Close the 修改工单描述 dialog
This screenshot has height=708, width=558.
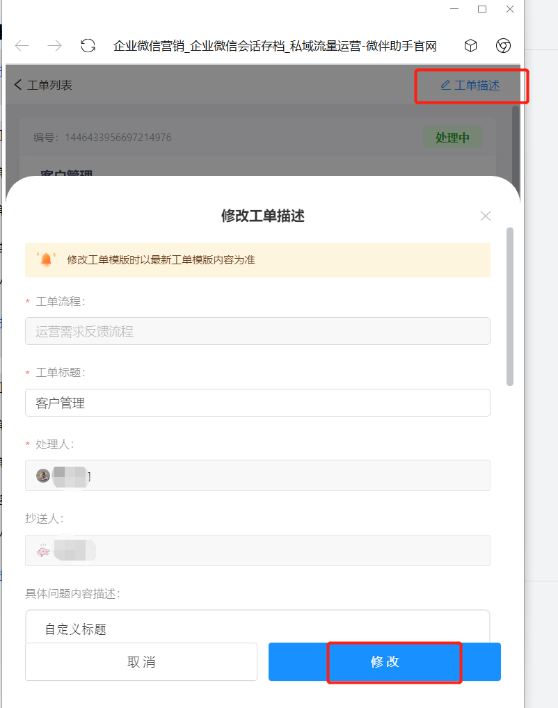(x=486, y=216)
